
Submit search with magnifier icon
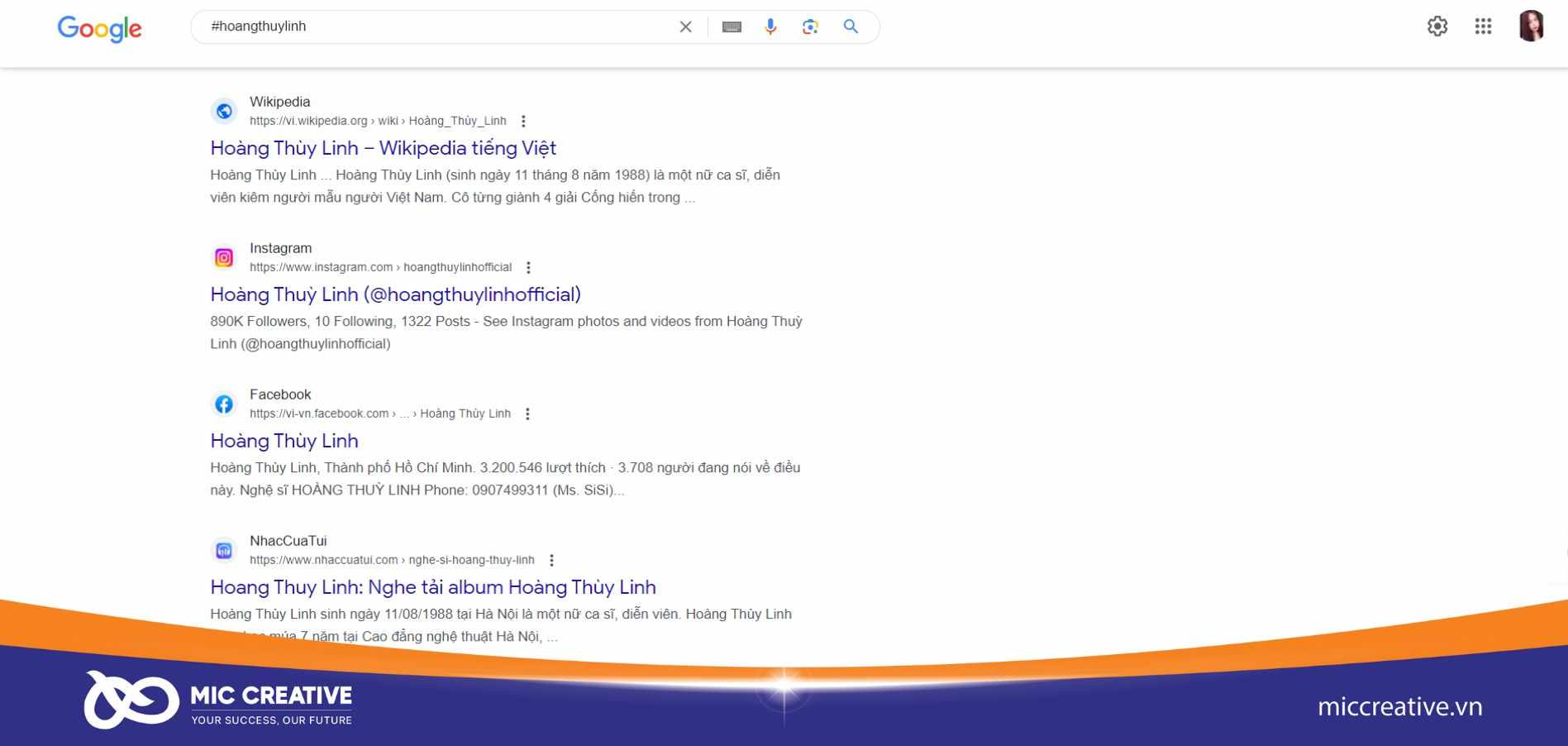coord(851,26)
